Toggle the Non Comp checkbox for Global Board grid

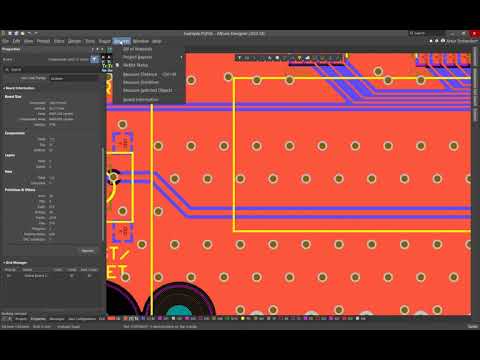click(x=89, y=276)
